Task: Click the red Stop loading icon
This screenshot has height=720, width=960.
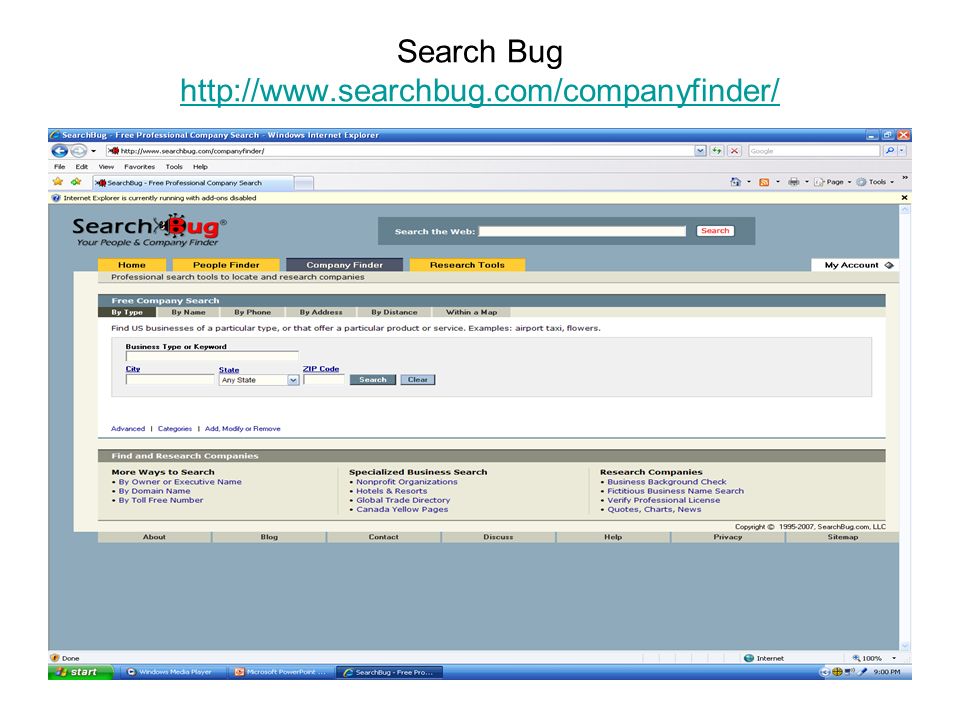Action: coord(734,151)
